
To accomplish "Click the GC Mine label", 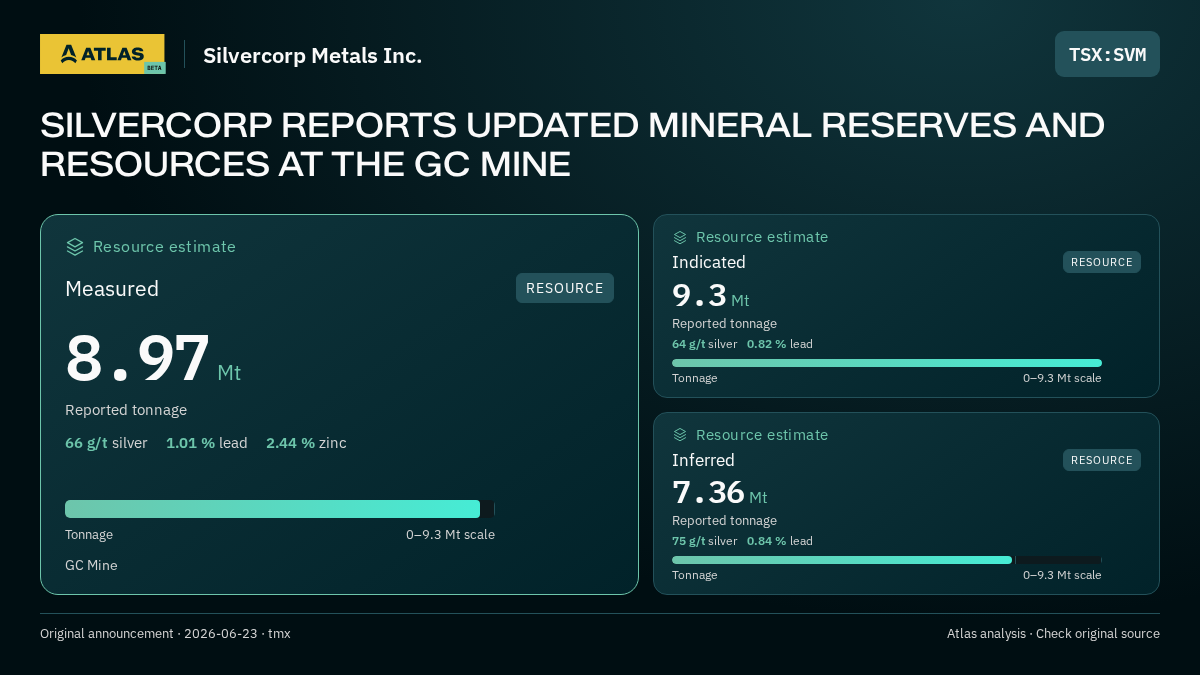I will coord(91,565).
